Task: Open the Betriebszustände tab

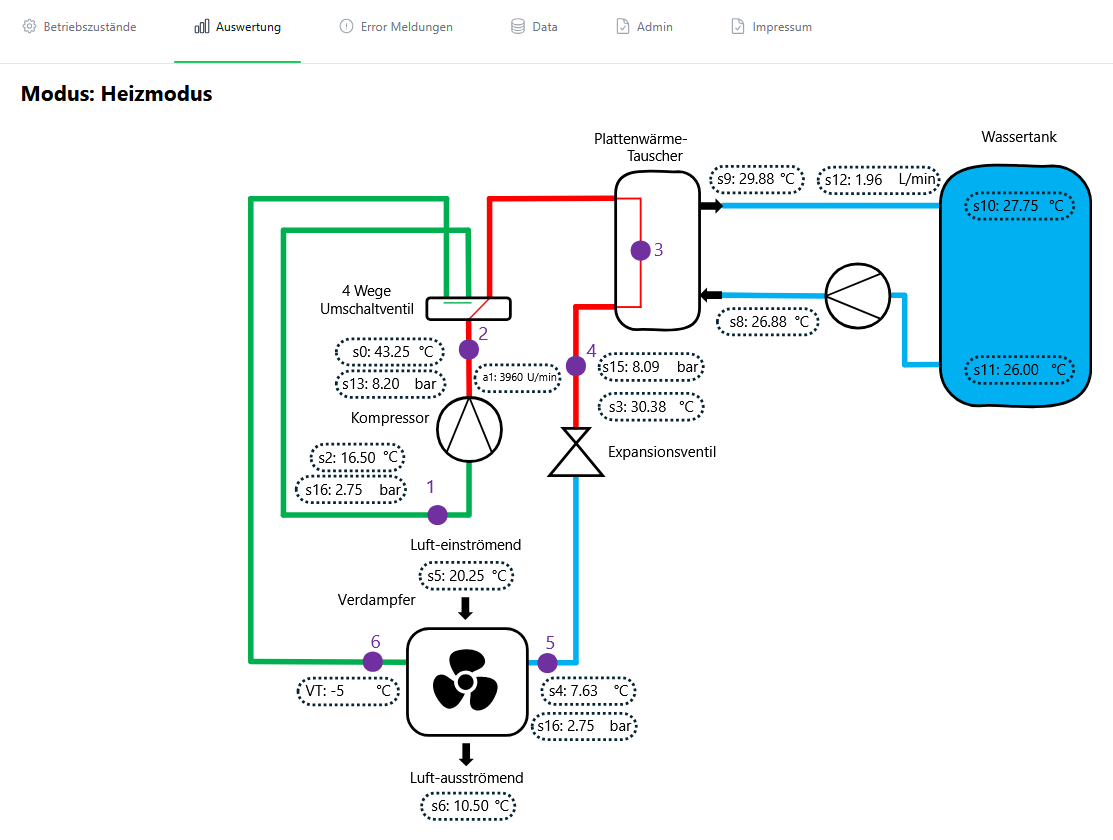Action: [x=79, y=27]
